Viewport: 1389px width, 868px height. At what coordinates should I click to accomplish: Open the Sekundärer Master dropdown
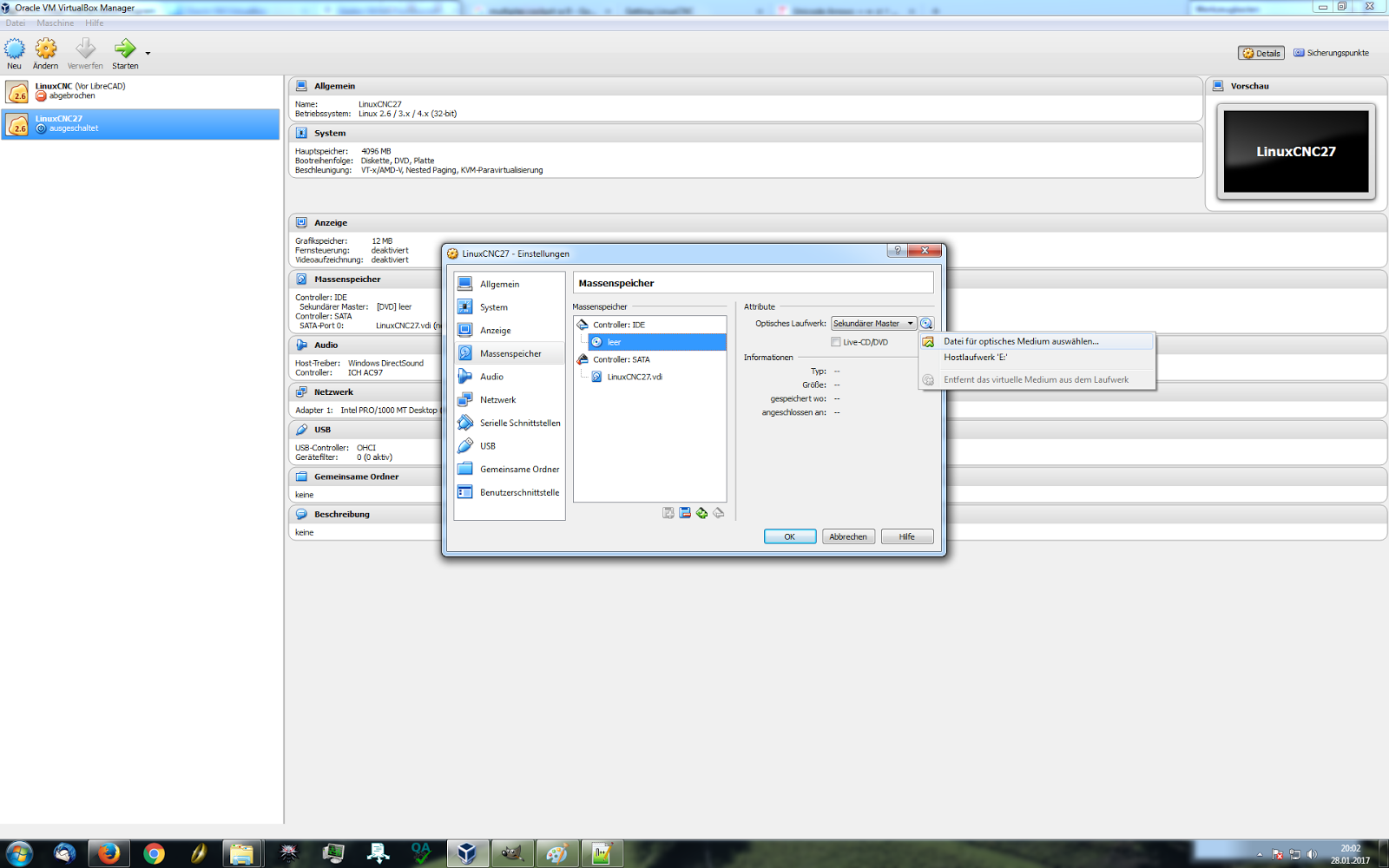tap(873, 324)
